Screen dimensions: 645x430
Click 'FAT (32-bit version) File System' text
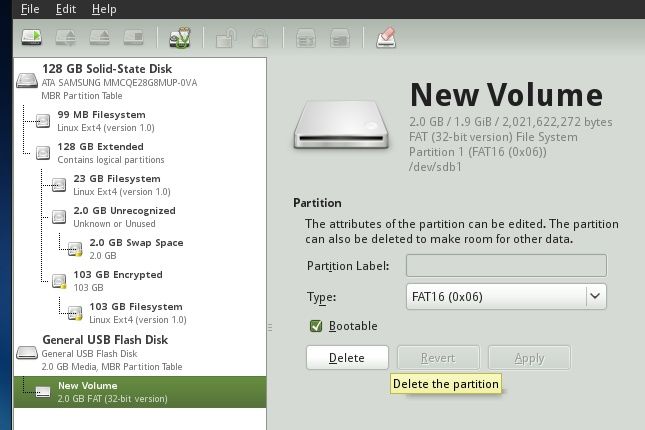coord(493,137)
